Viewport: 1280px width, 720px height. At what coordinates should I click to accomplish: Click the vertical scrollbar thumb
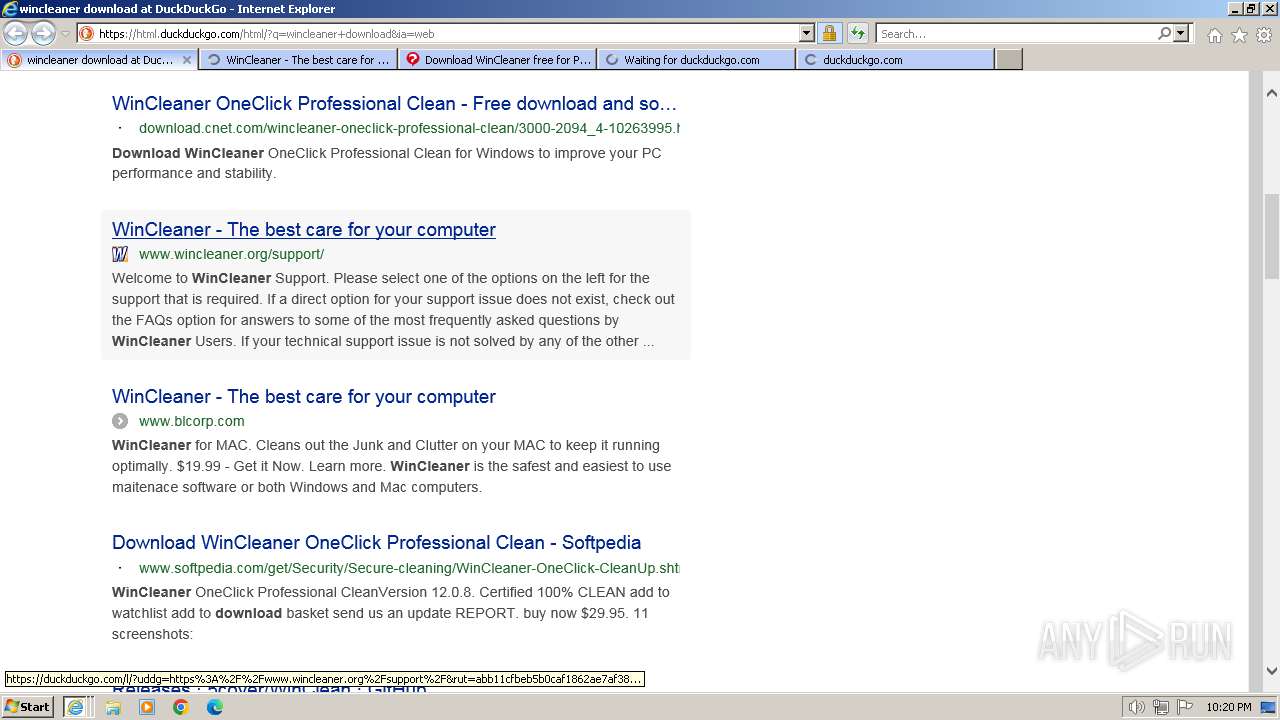pos(1272,236)
